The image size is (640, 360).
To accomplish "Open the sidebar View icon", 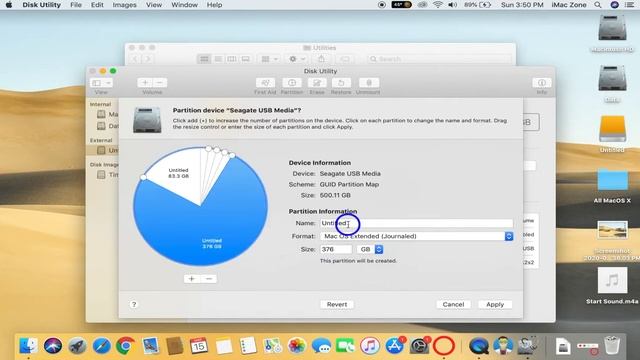I will 97,83.
